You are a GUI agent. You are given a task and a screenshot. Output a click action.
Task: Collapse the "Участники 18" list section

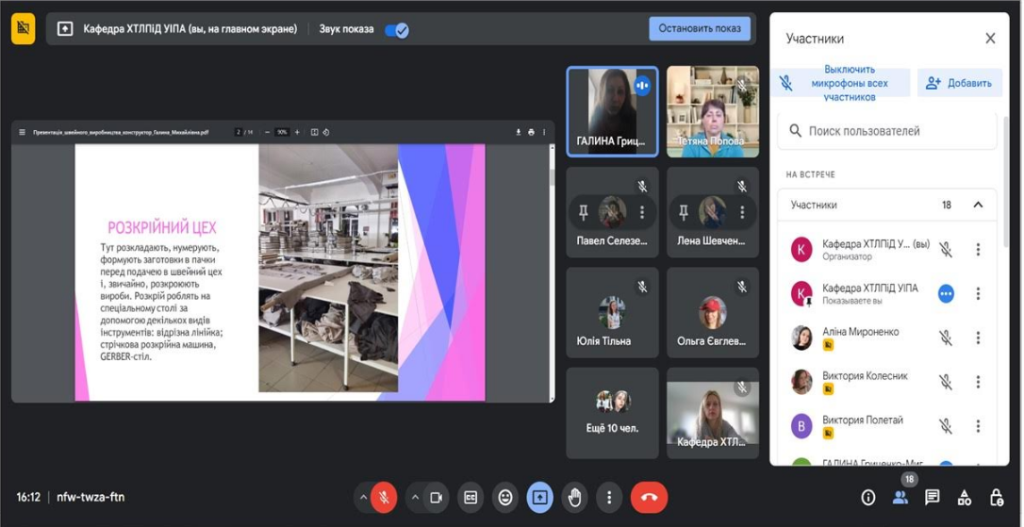point(978,205)
